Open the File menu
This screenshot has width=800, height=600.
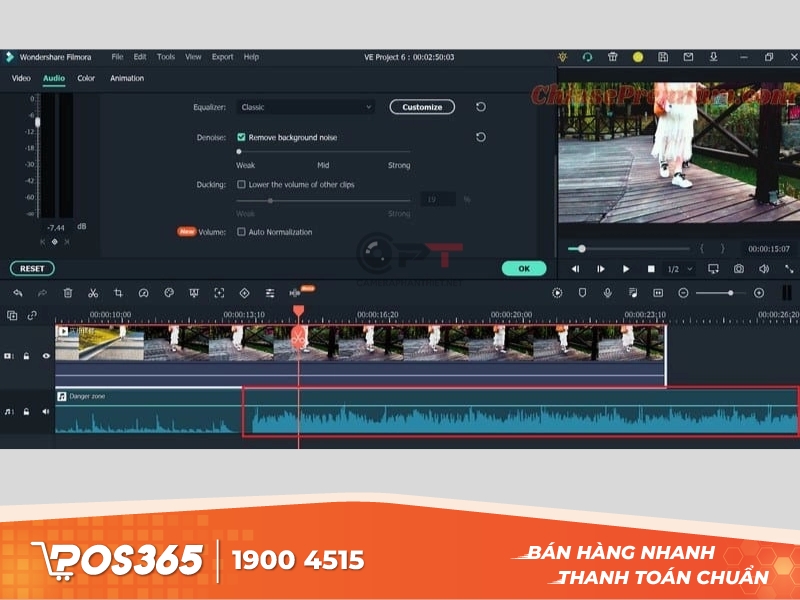[x=117, y=57]
